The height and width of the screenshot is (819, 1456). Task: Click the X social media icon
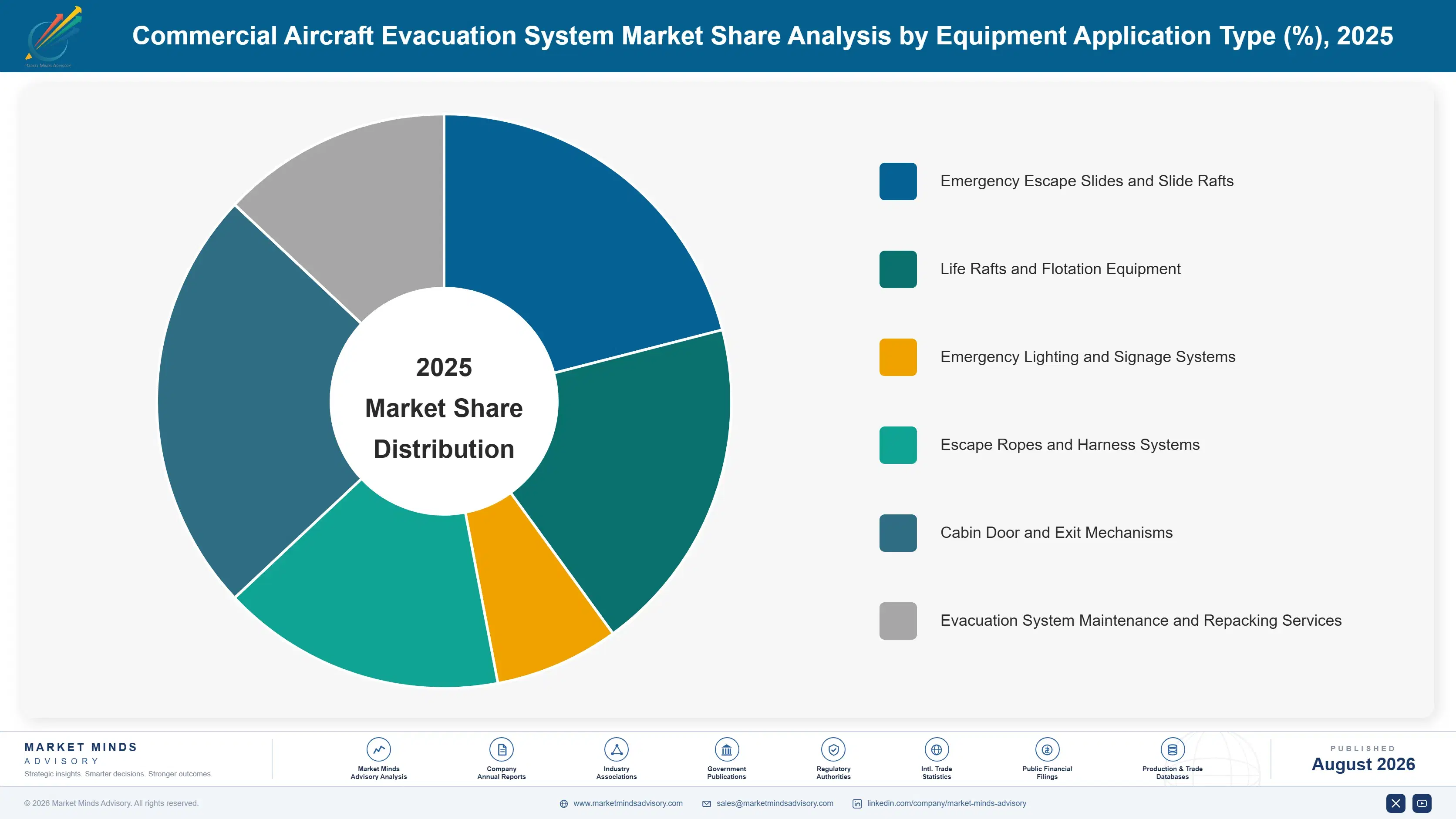1395,803
